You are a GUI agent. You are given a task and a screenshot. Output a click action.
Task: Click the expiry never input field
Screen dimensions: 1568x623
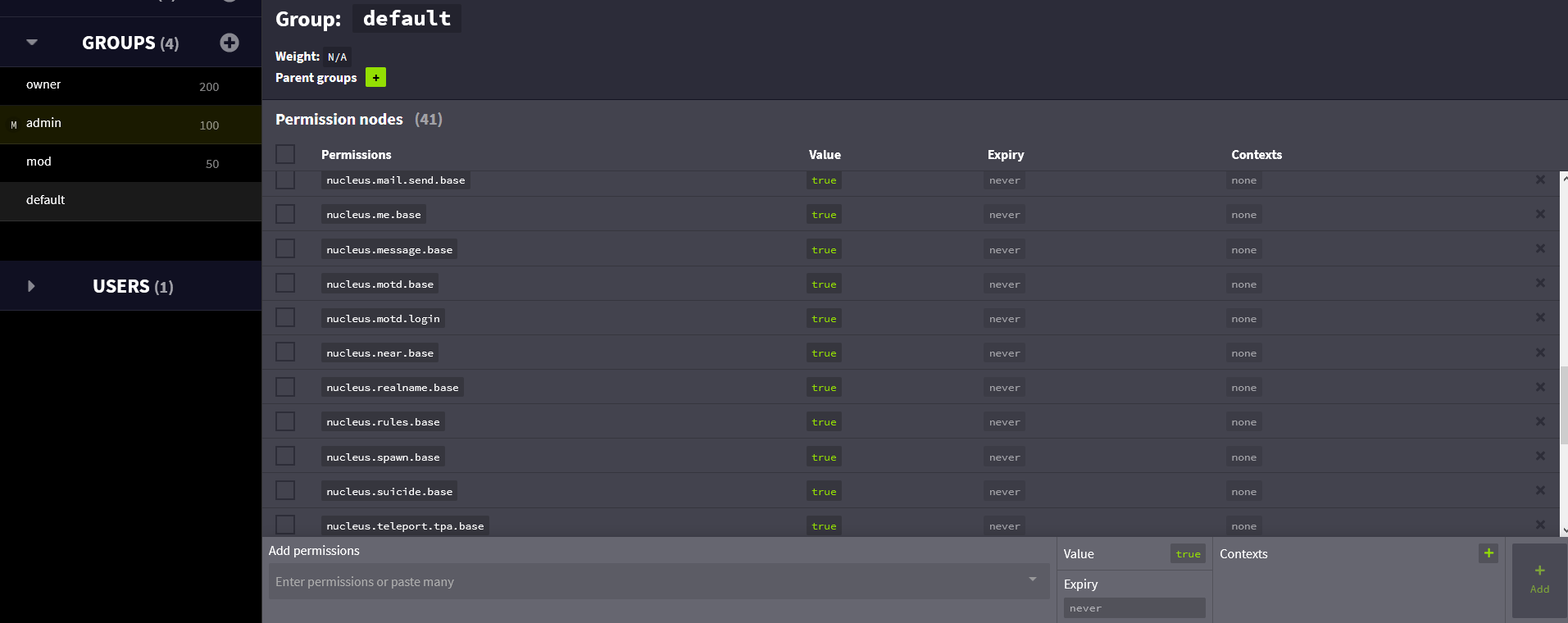coord(1134,608)
